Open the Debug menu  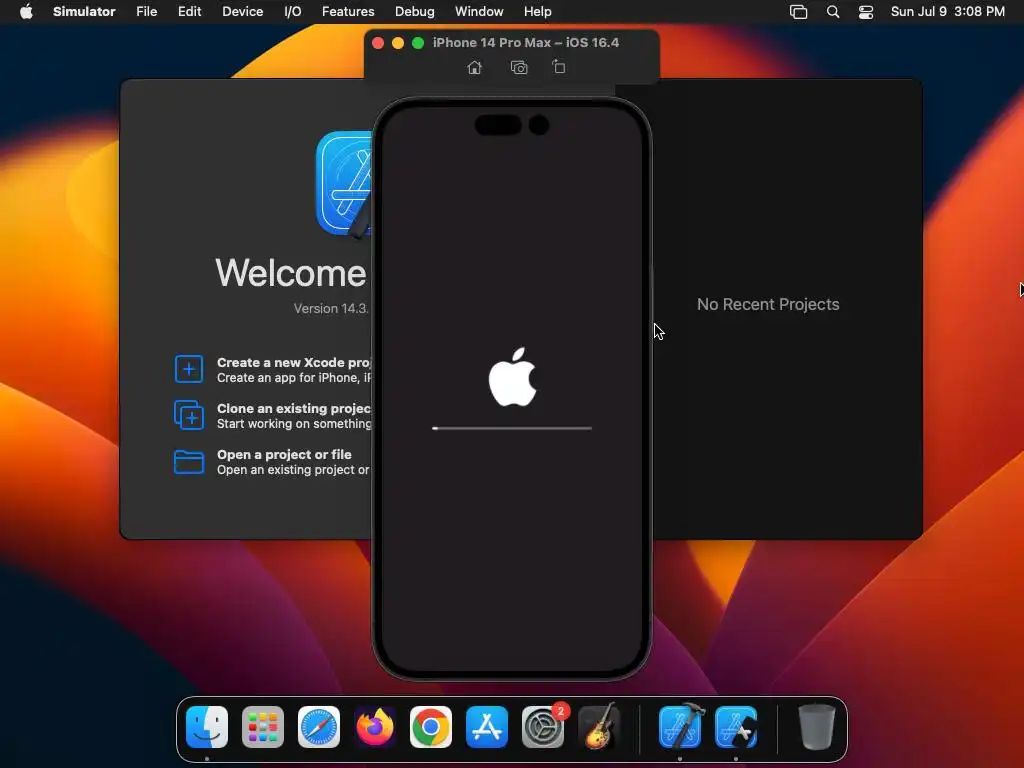pos(415,11)
